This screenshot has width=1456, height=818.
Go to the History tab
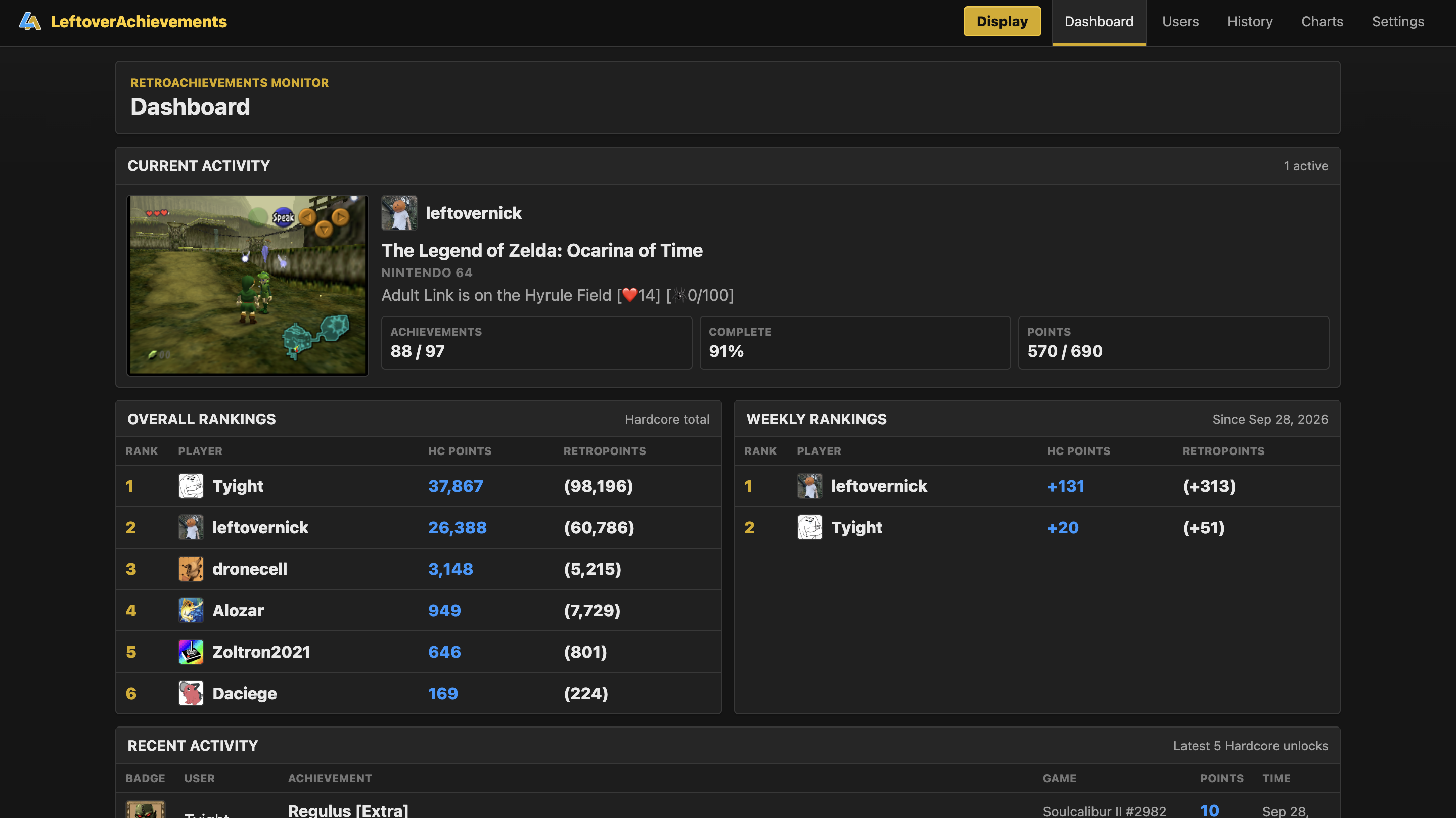coord(1249,21)
